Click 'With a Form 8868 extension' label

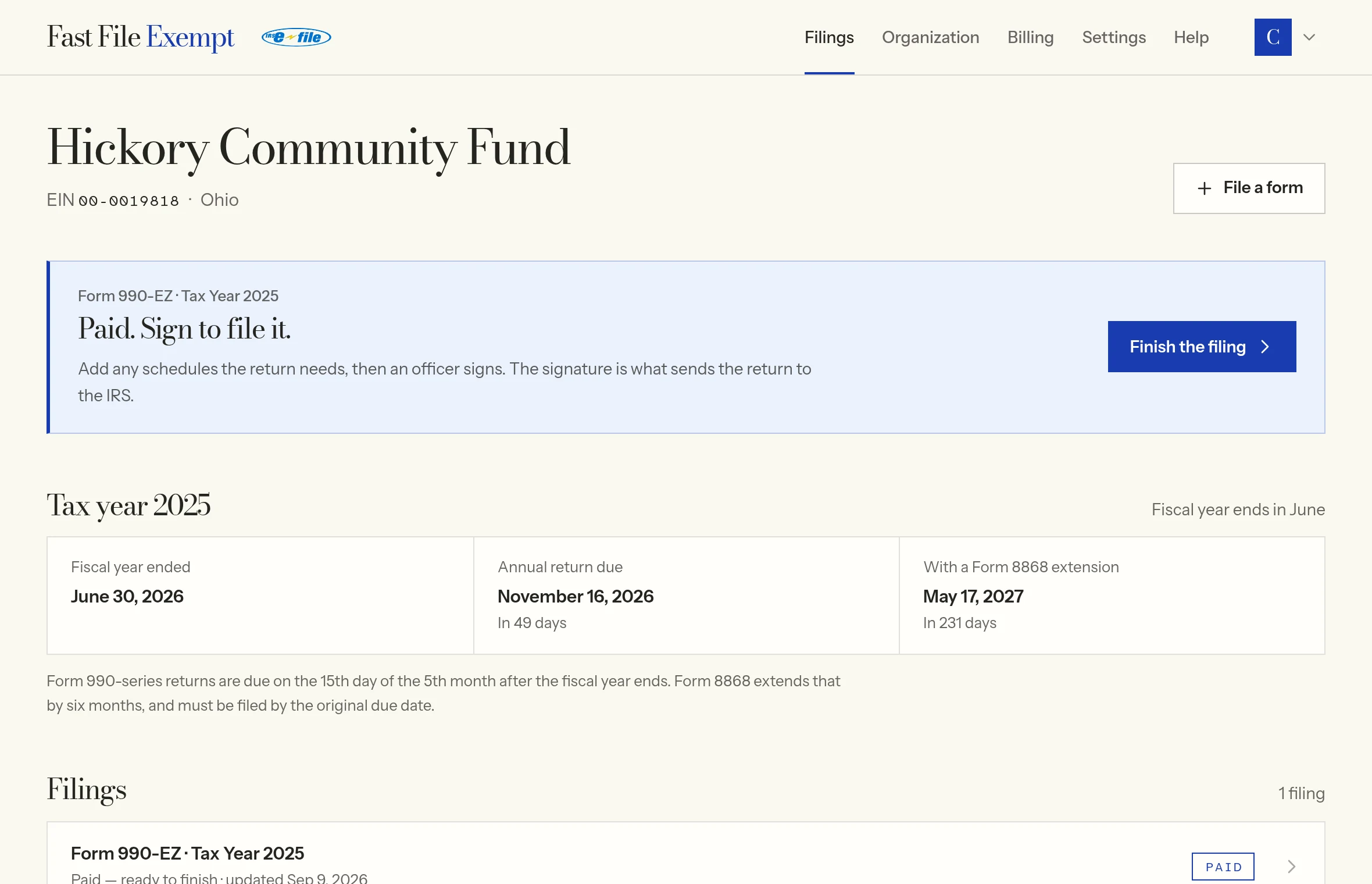[1021, 567]
